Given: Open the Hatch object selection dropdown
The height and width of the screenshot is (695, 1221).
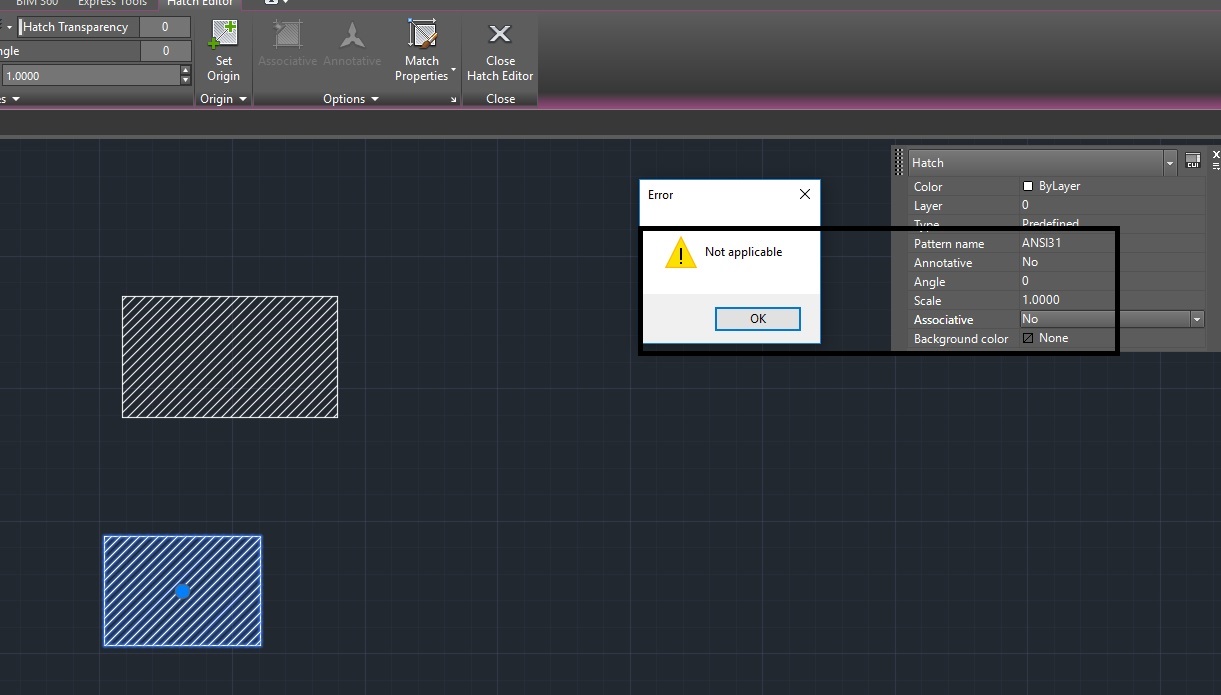Looking at the screenshot, I should (1169, 162).
